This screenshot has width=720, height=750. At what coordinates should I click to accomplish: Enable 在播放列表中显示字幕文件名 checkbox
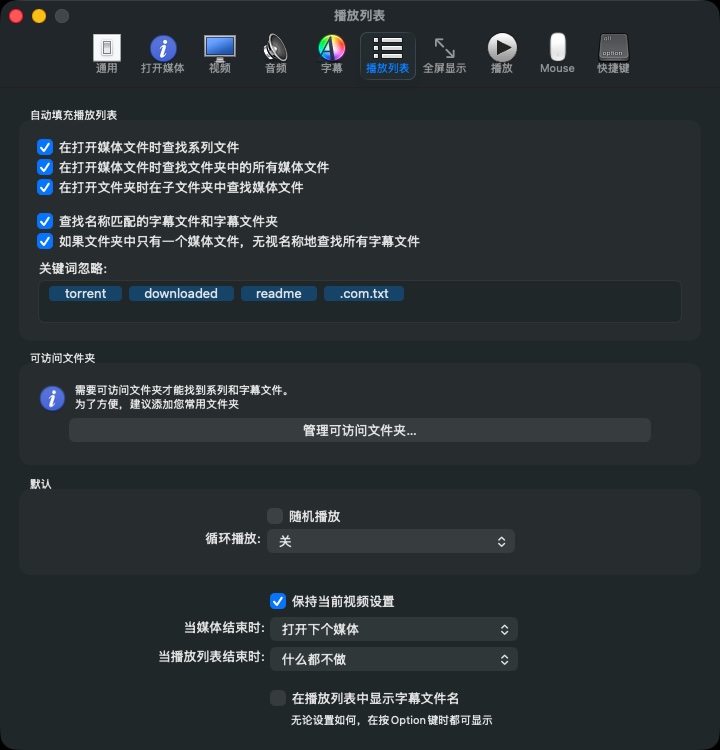[278, 698]
